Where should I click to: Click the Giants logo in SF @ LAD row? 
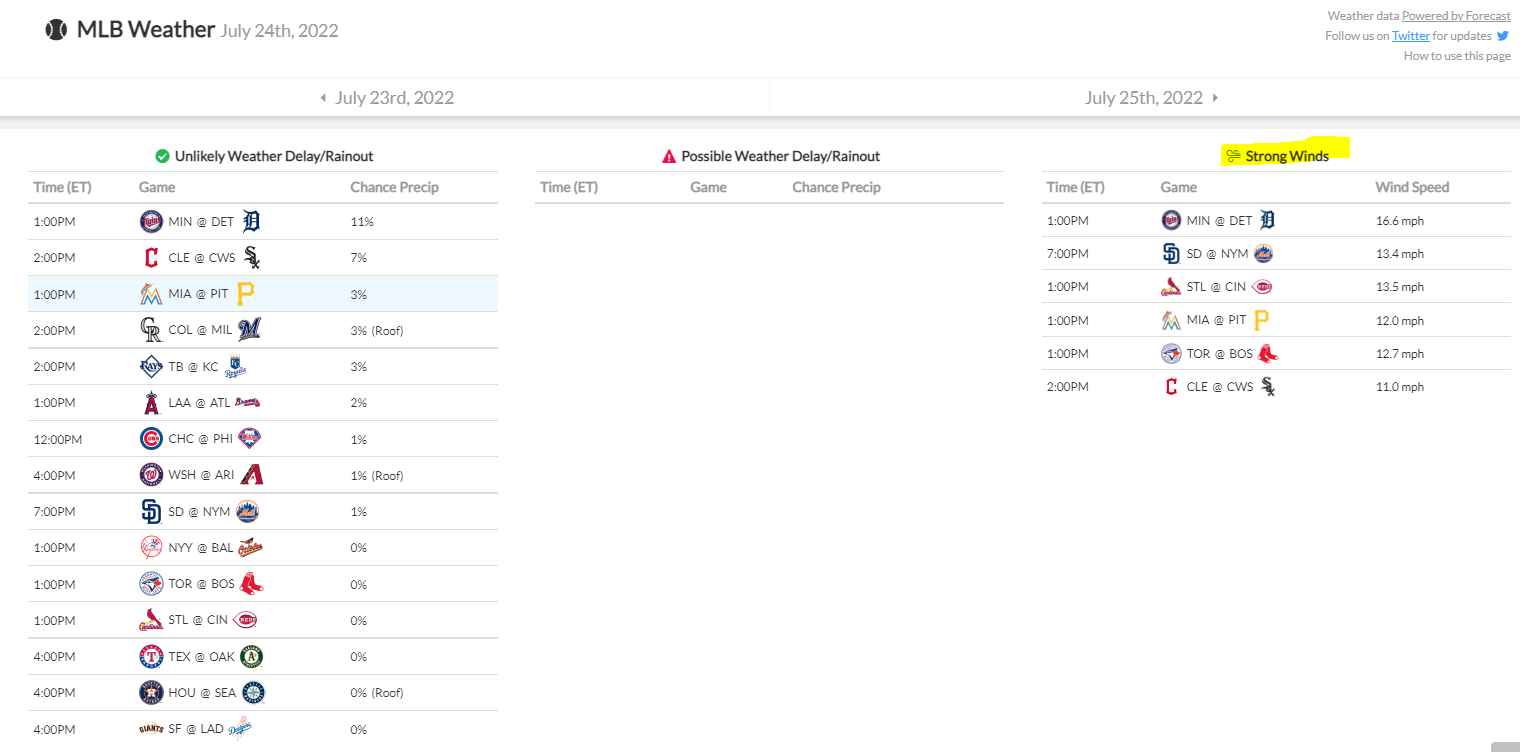[151, 729]
